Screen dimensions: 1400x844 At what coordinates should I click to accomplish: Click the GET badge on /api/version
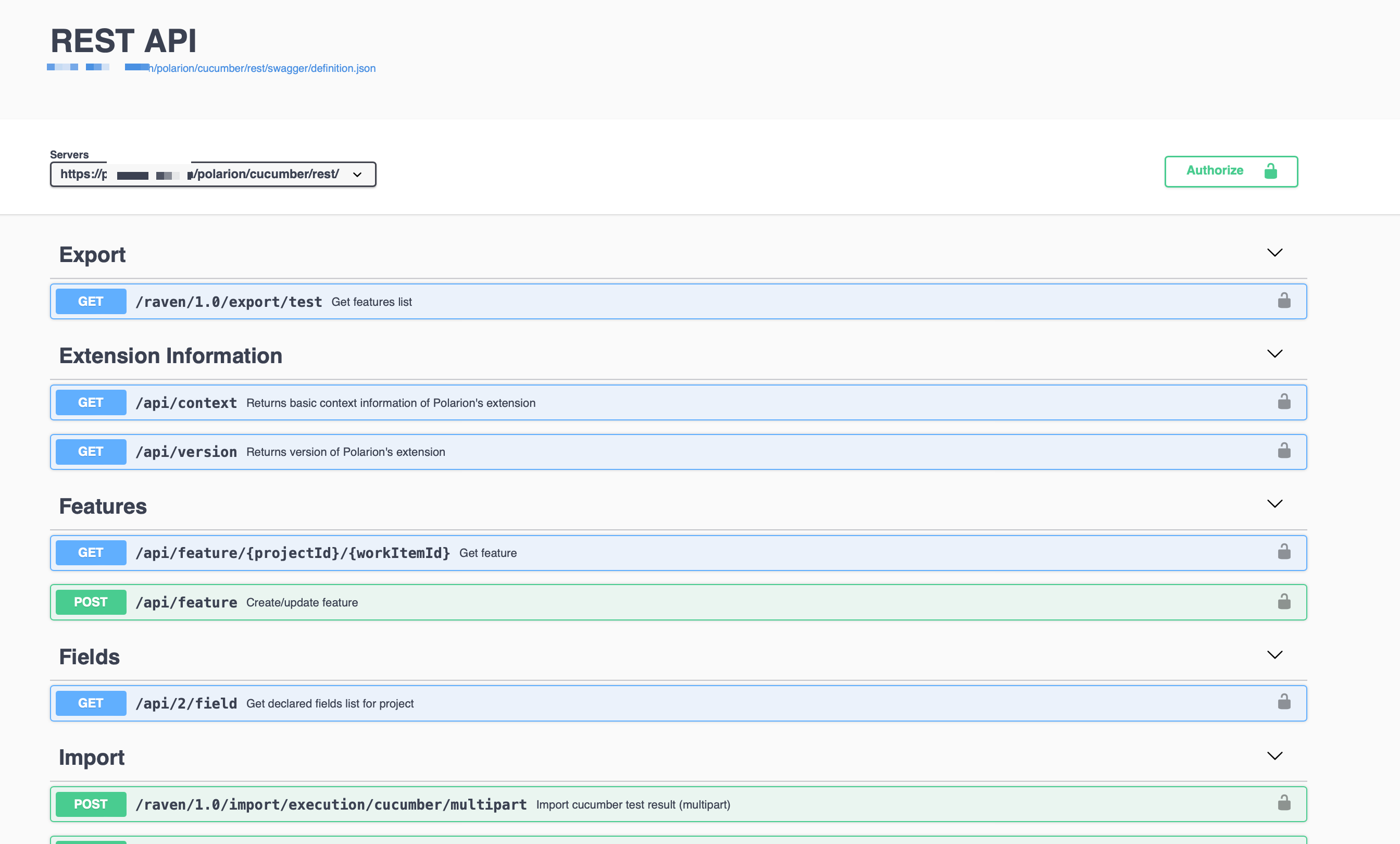(x=90, y=451)
